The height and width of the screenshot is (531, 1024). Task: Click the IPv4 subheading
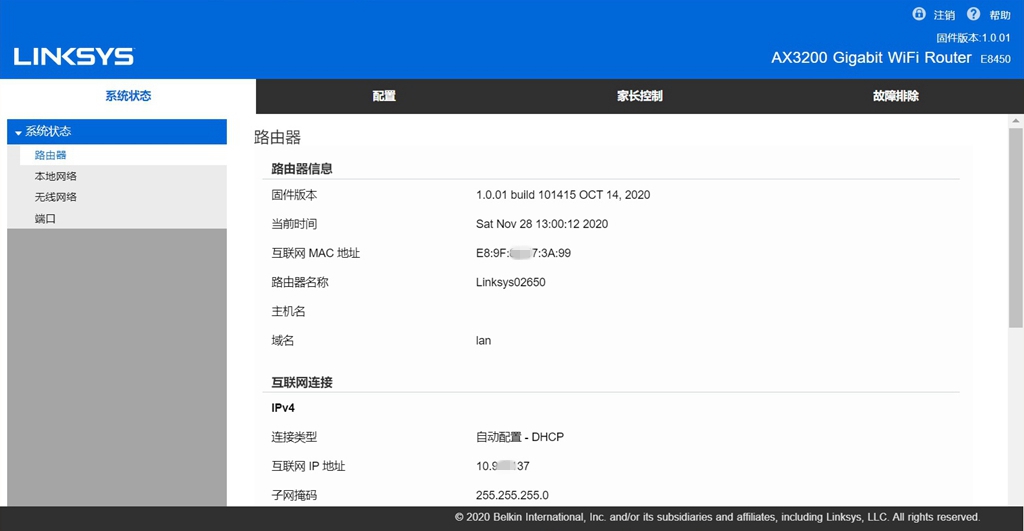[x=283, y=408]
